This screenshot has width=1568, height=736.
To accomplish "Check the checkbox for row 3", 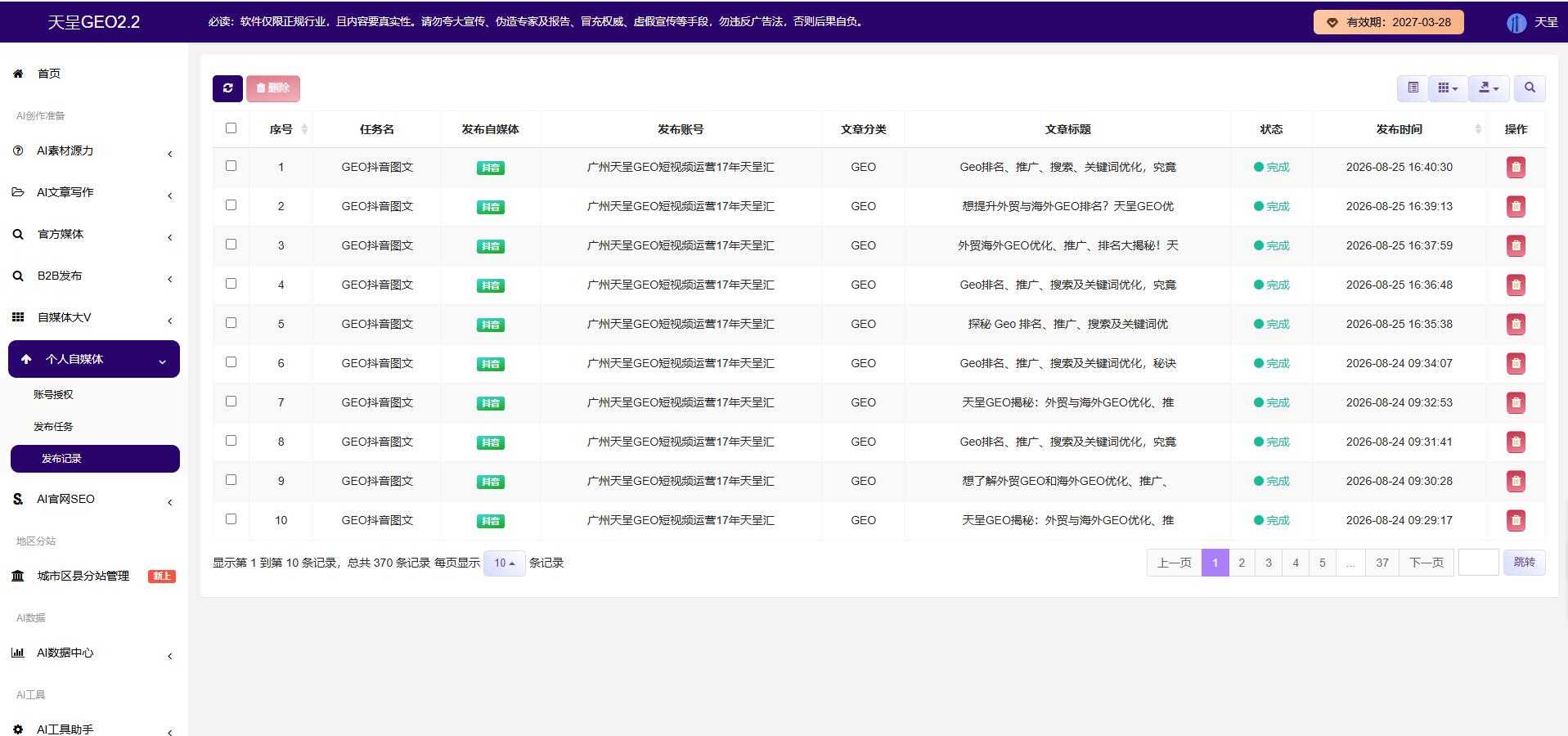I will [x=231, y=245].
